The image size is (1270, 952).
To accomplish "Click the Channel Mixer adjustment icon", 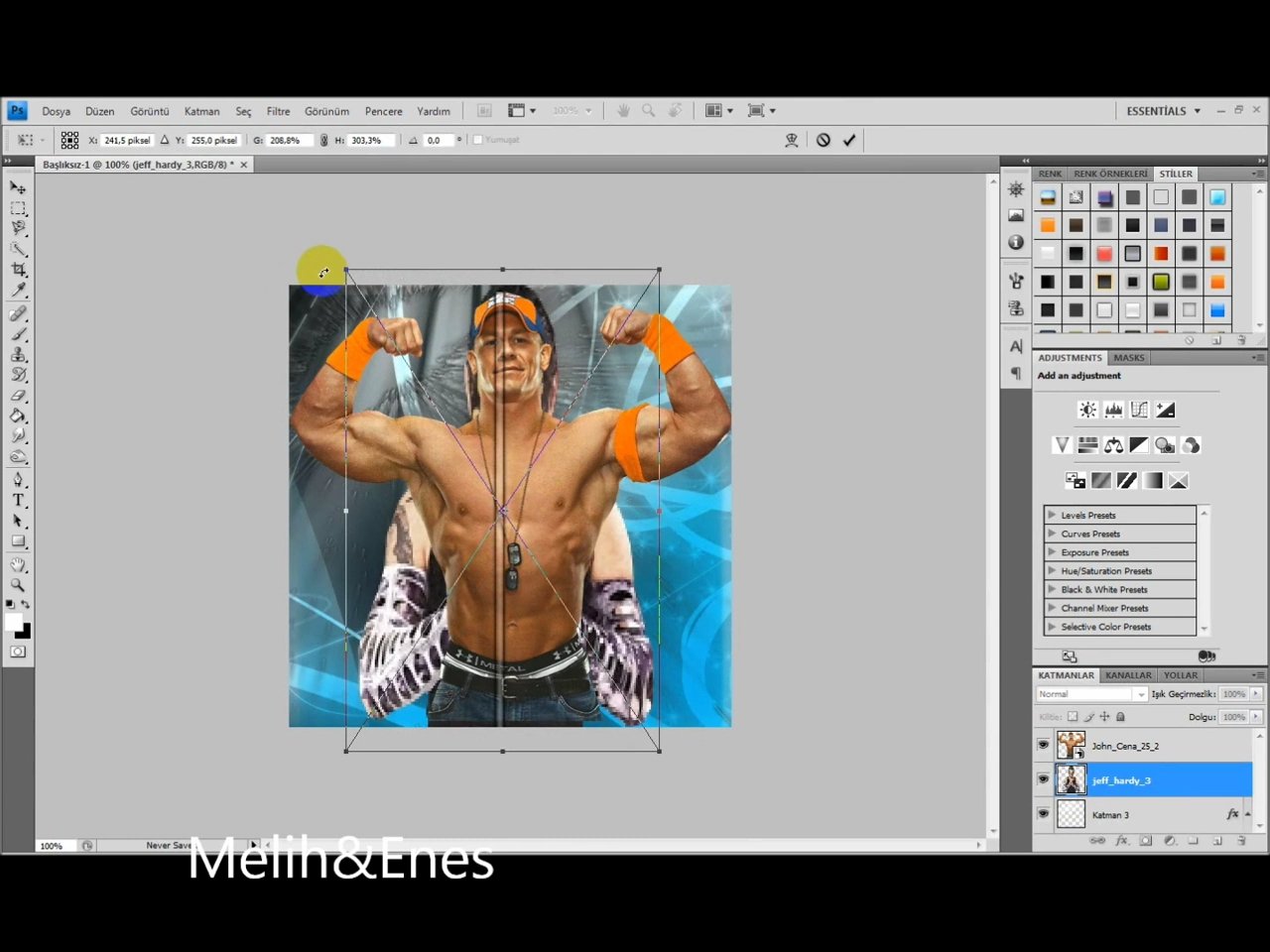I will pyautogui.click(x=1192, y=445).
